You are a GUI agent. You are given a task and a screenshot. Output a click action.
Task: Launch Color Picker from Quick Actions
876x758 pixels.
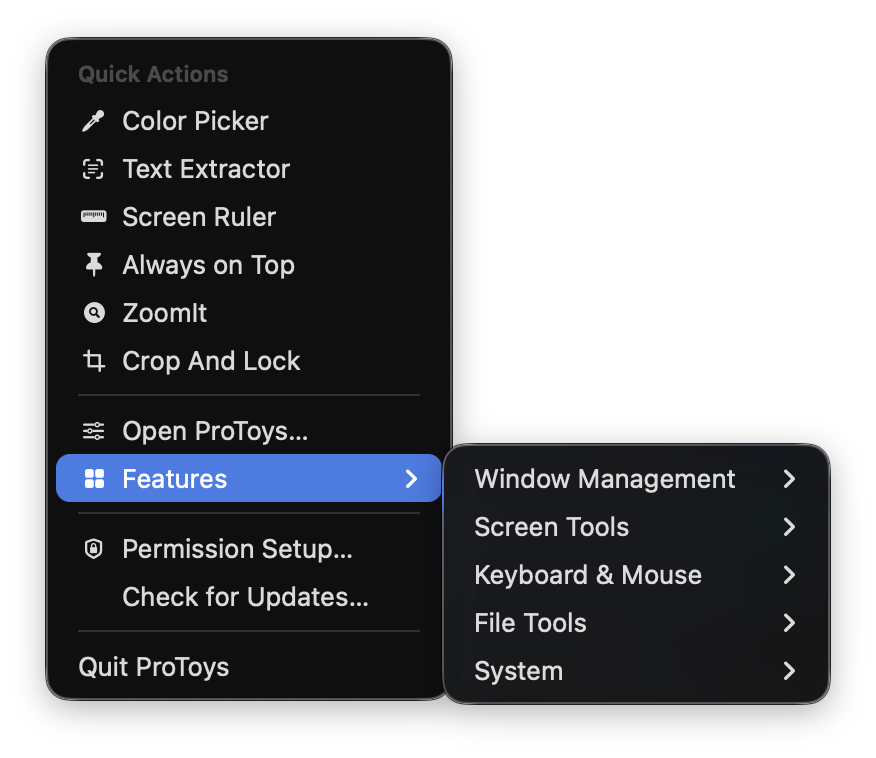tap(249, 121)
